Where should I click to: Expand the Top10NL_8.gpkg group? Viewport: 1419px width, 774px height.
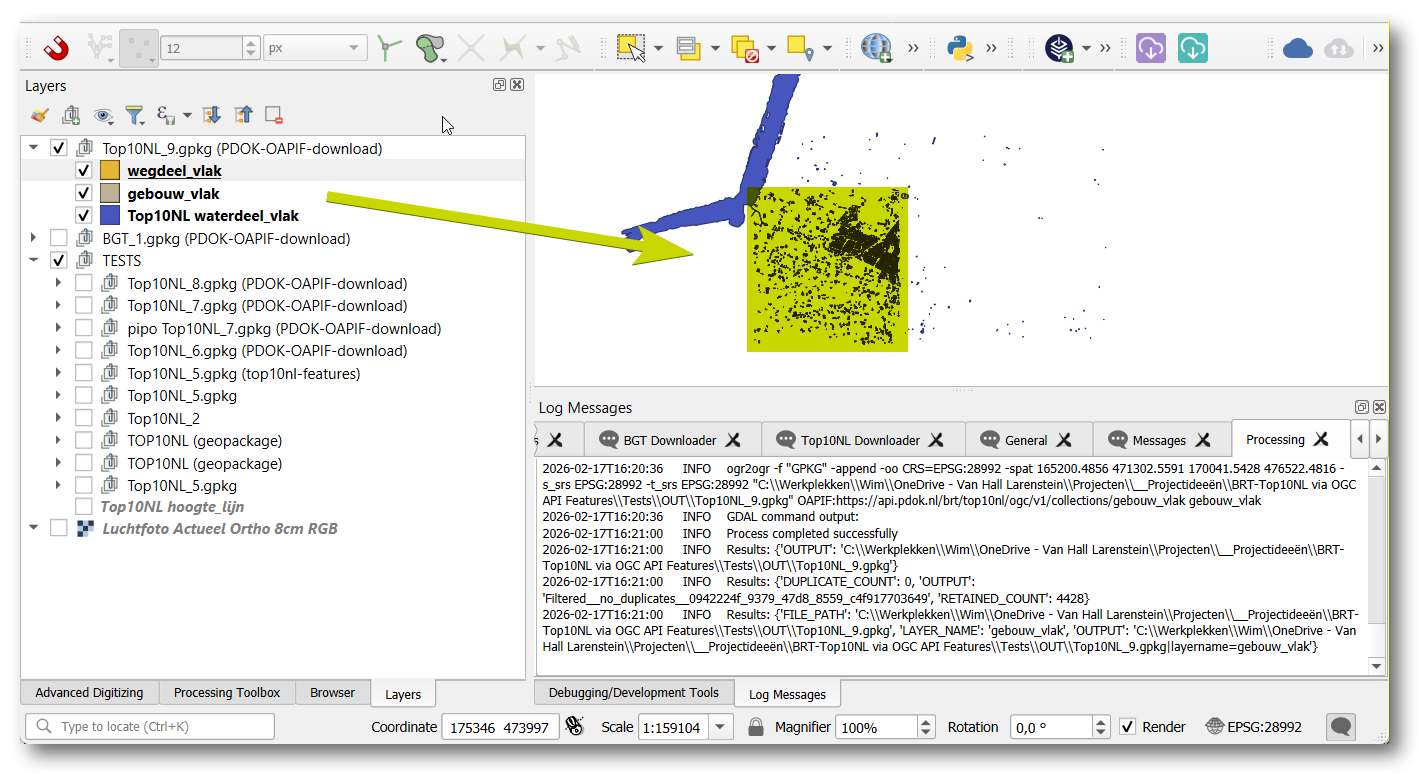[x=58, y=284]
